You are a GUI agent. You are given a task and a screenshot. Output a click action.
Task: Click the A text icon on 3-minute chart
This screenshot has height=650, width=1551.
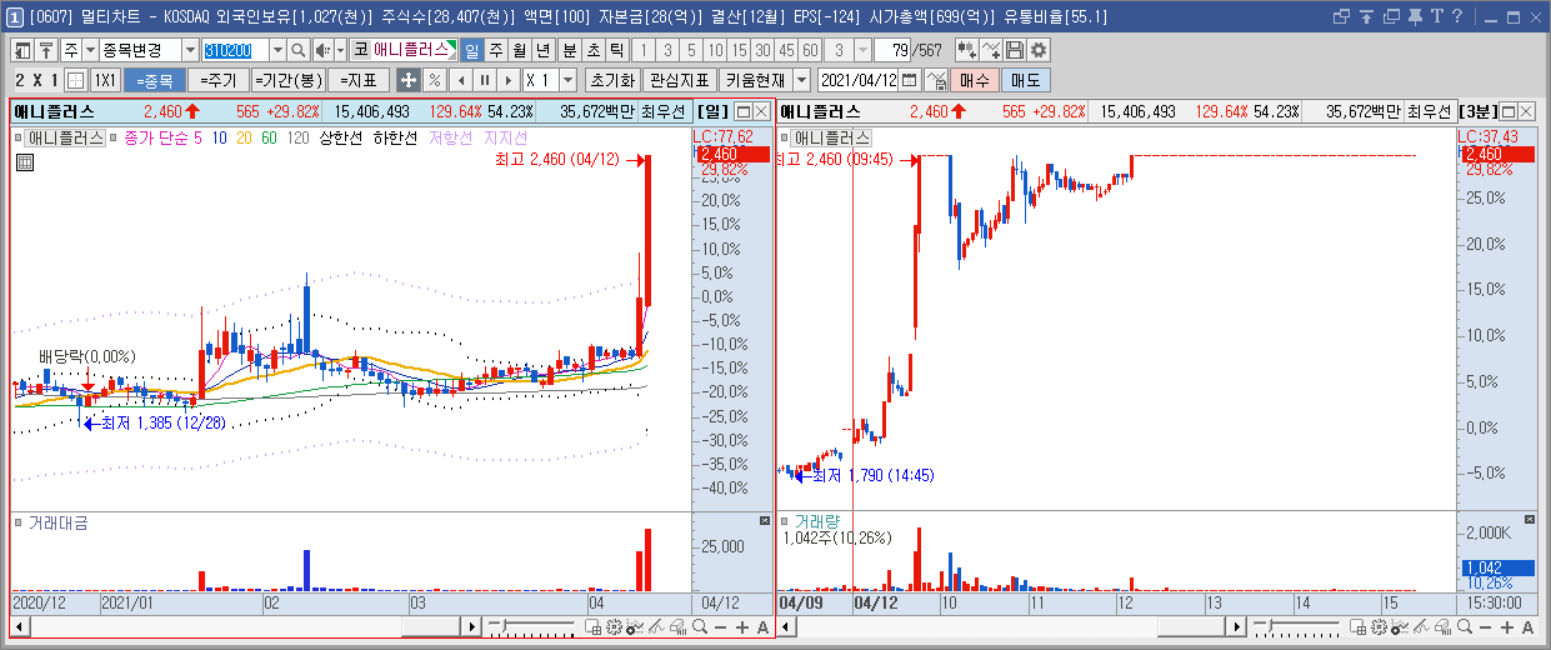pyautogui.click(x=1528, y=627)
